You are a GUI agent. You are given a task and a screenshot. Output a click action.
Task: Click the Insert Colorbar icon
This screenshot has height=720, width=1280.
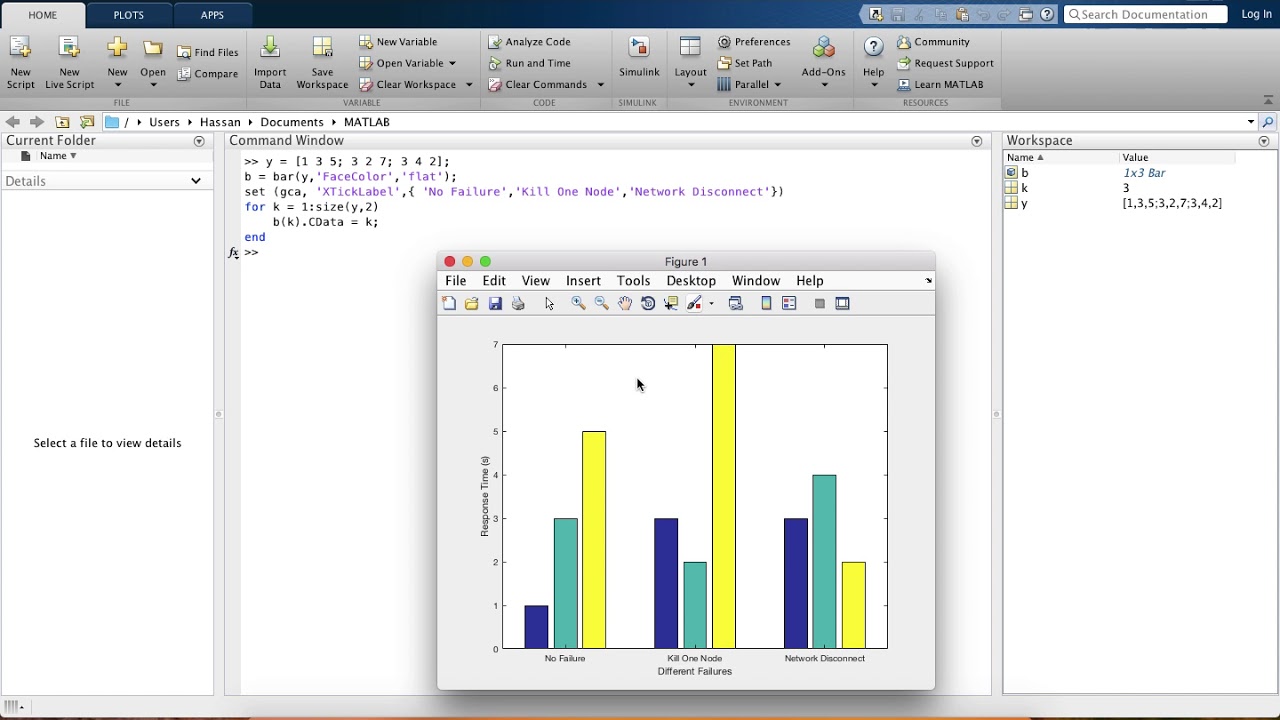pos(766,304)
